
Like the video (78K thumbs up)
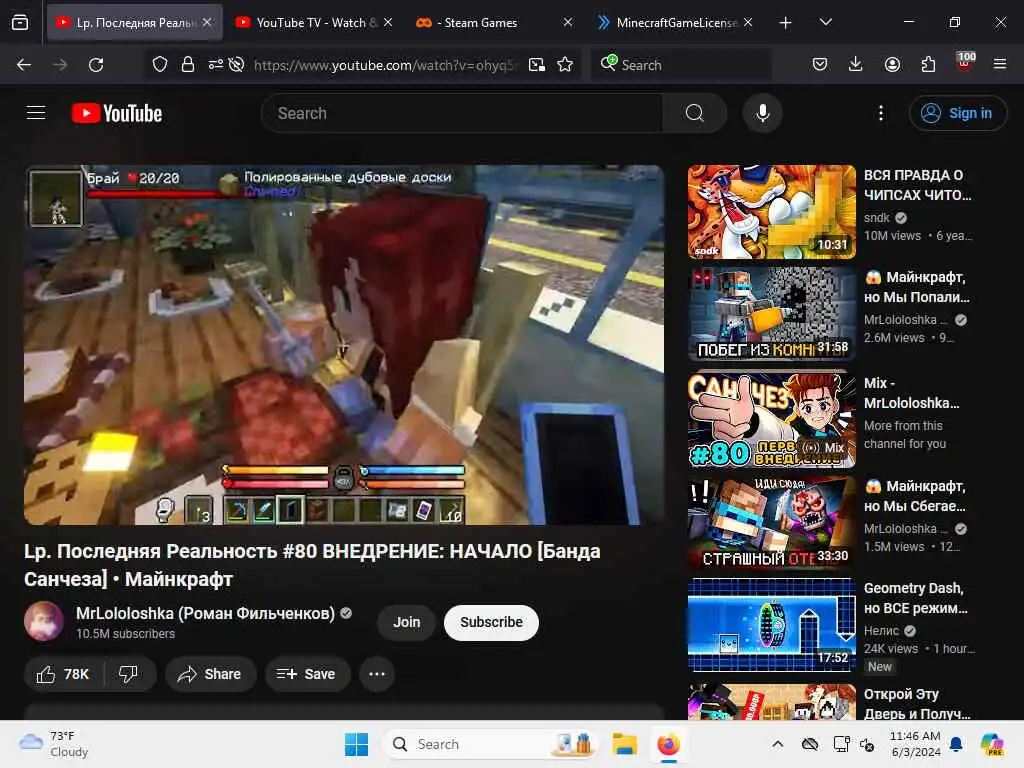(63, 674)
